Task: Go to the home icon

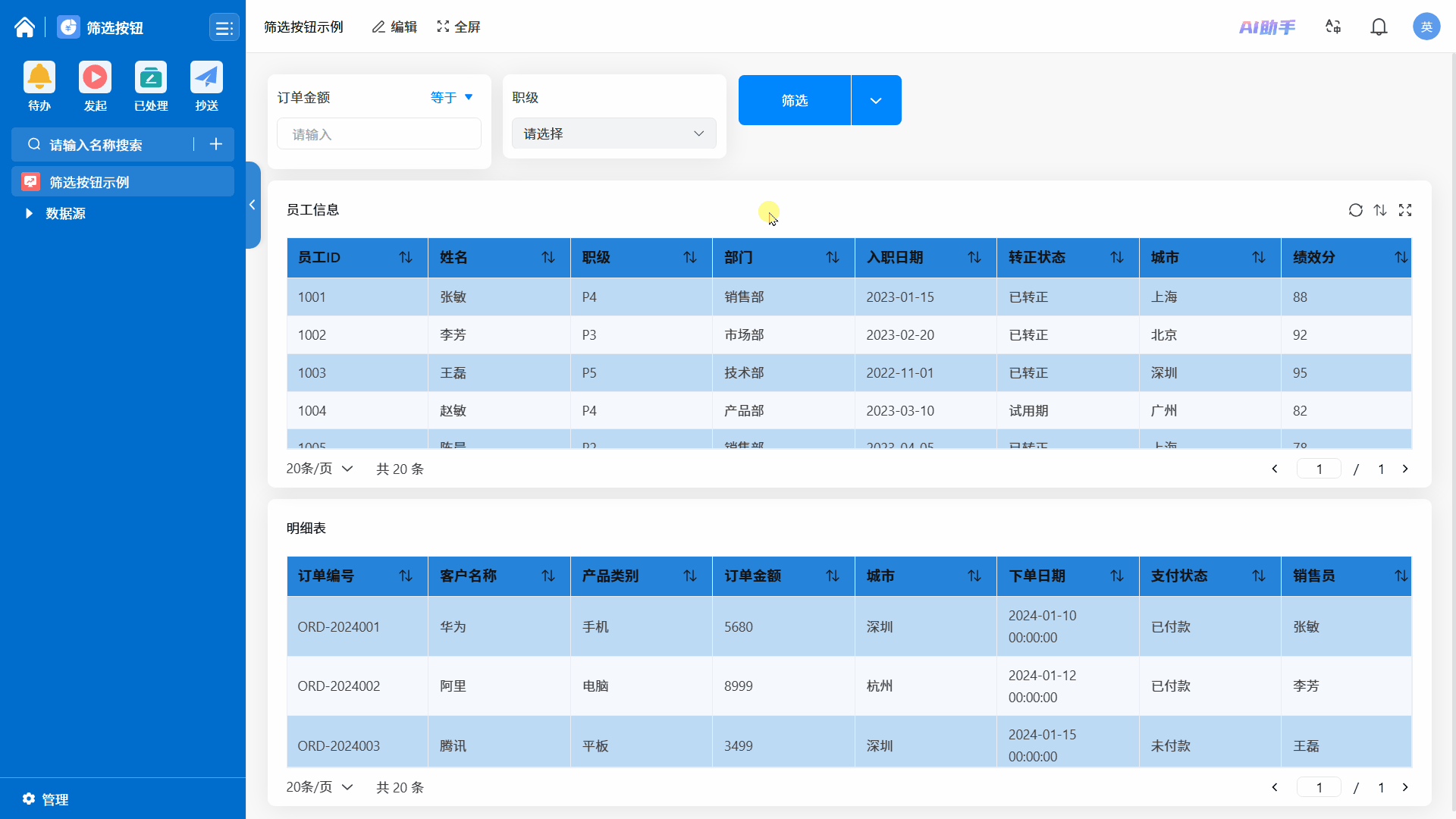Action: pyautogui.click(x=24, y=27)
